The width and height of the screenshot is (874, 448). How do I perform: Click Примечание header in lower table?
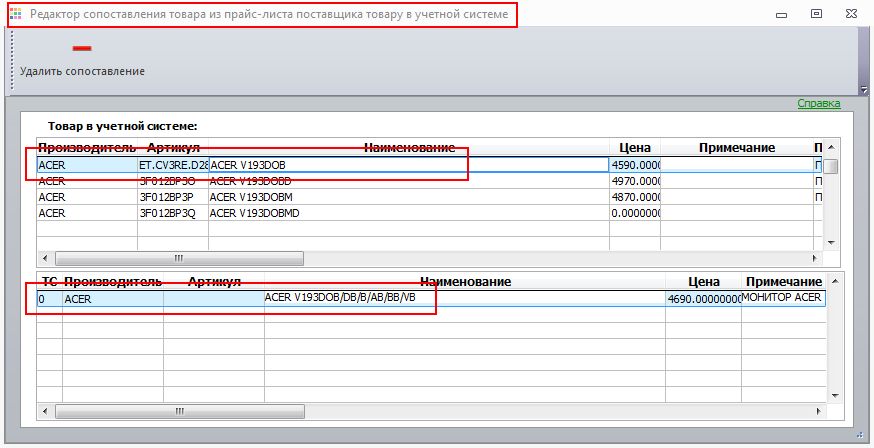point(784,282)
